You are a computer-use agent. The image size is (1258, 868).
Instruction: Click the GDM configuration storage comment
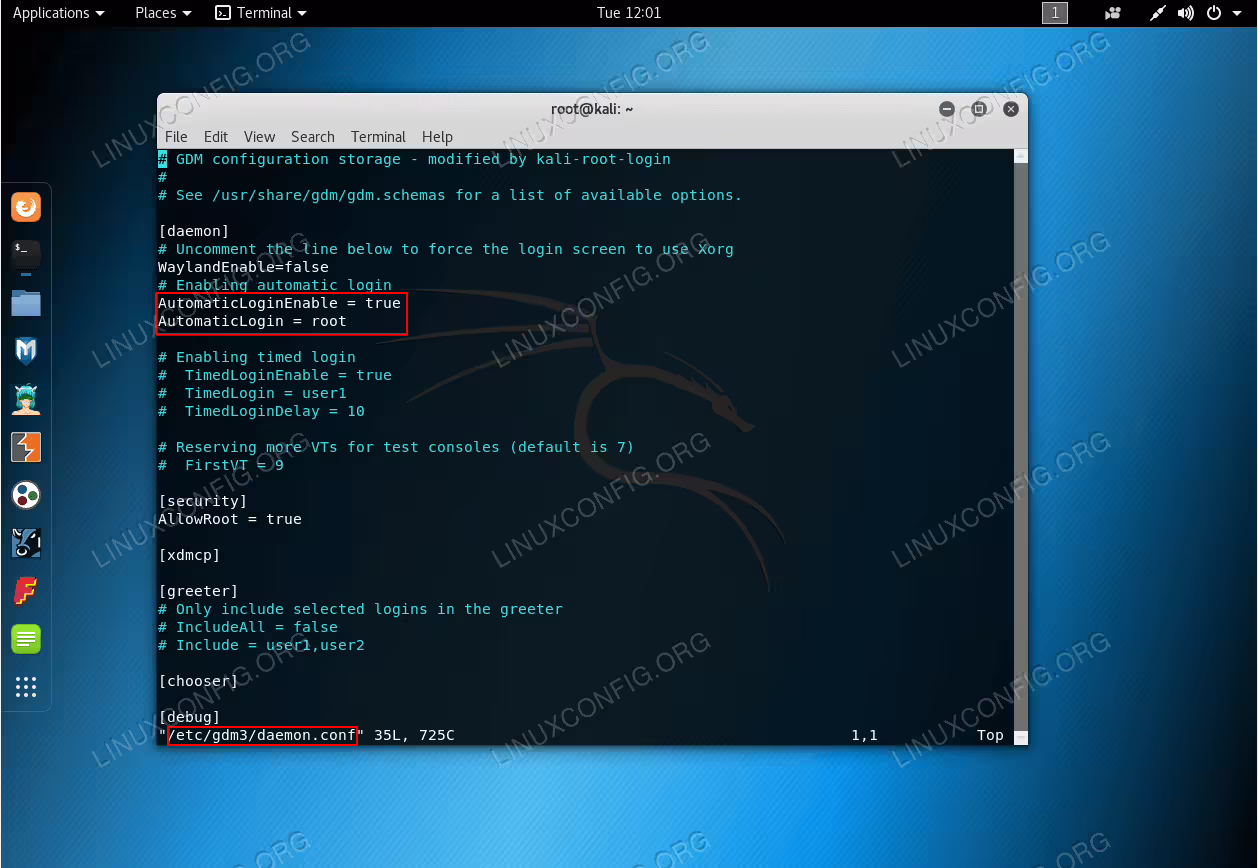point(414,159)
